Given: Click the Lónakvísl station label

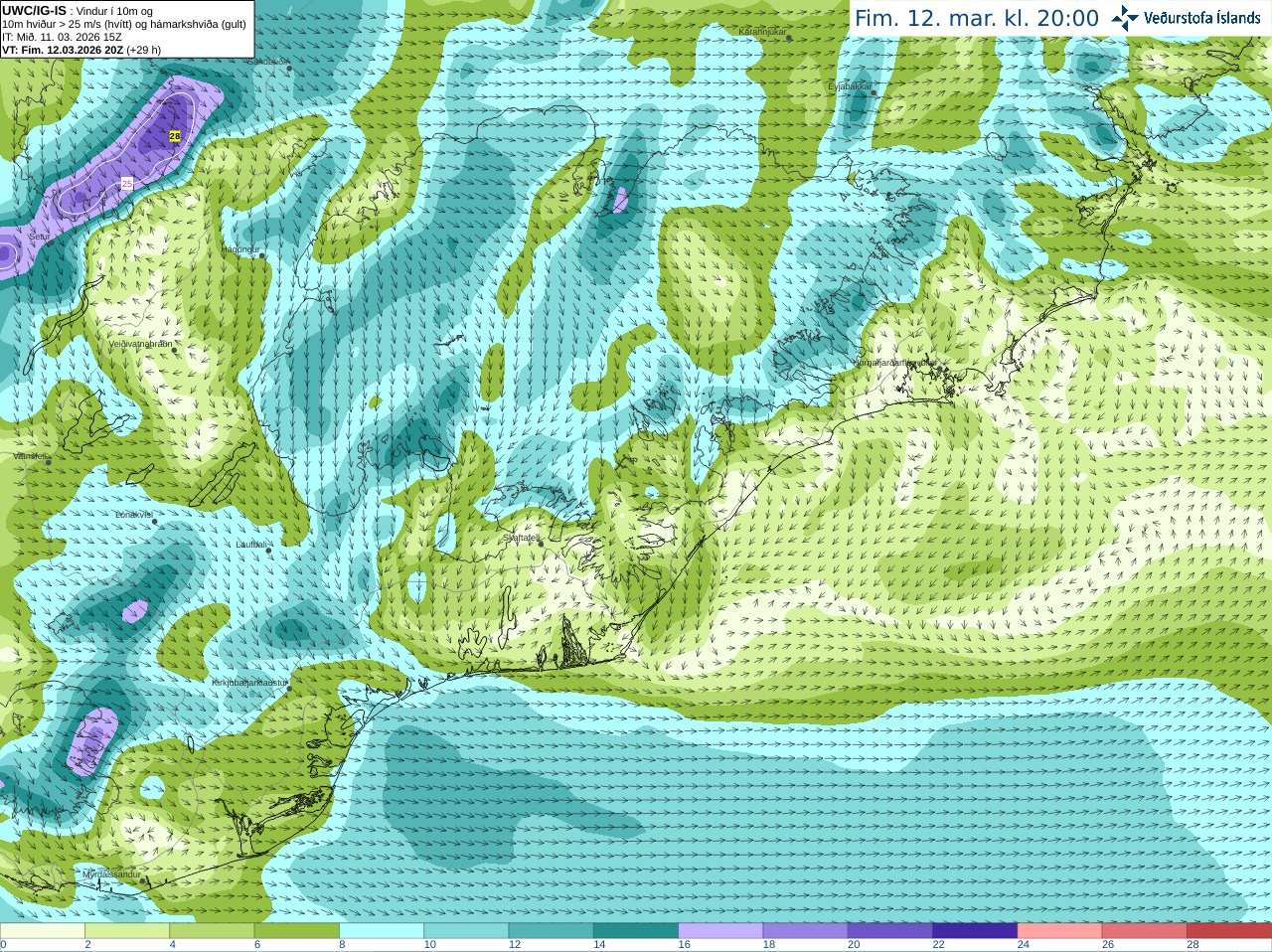Looking at the screenshot, I should click(133, 515).
